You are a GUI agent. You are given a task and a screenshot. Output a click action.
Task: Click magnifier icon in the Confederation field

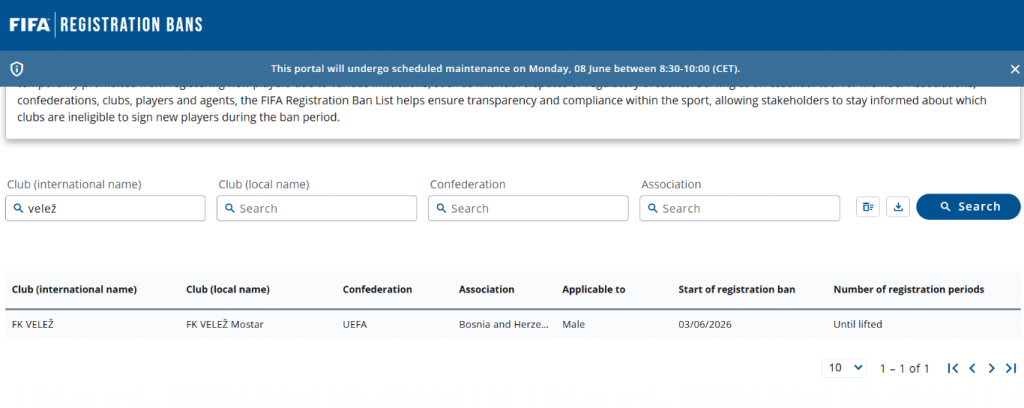click(x=441, y=208)
